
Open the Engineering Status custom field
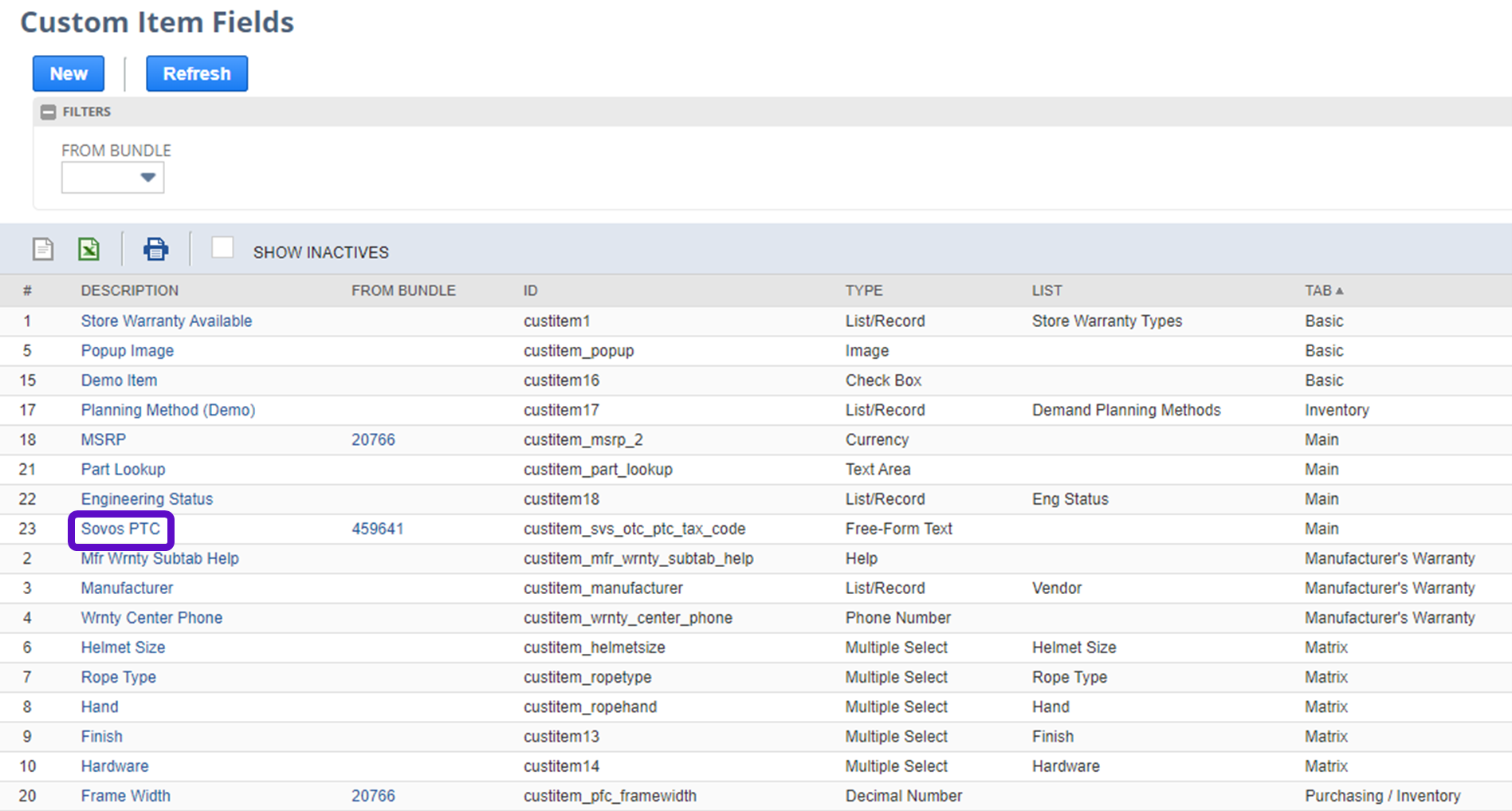coord(147,499)
